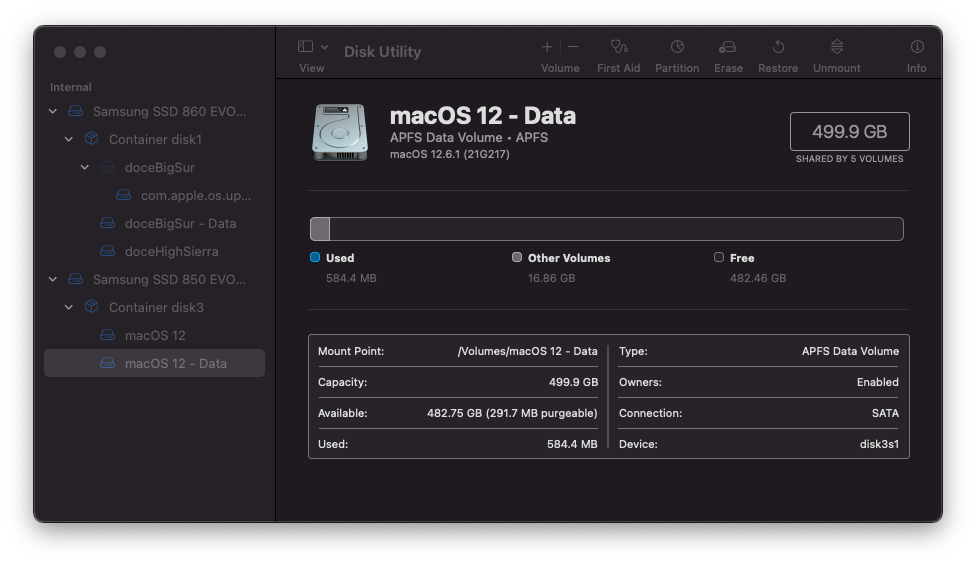The image size is (976, 564).
Task: Collapse the Samsung SSD 860 EVO disk
Action: (53, 111)
